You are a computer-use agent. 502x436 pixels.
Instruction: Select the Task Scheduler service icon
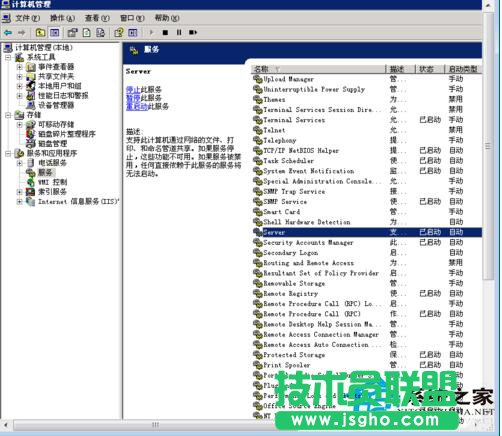(x=257, y=161)
